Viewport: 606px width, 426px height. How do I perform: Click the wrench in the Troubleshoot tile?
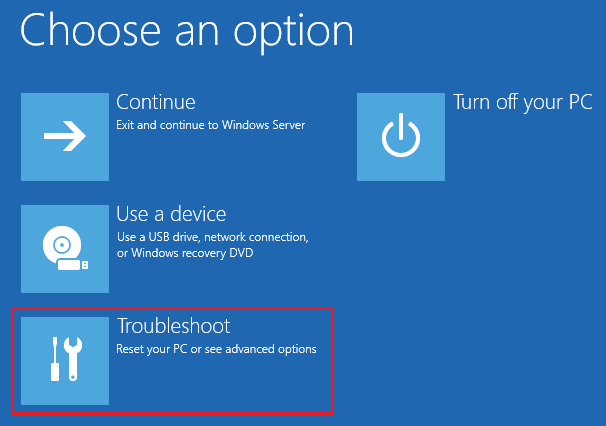coord(73,359)
